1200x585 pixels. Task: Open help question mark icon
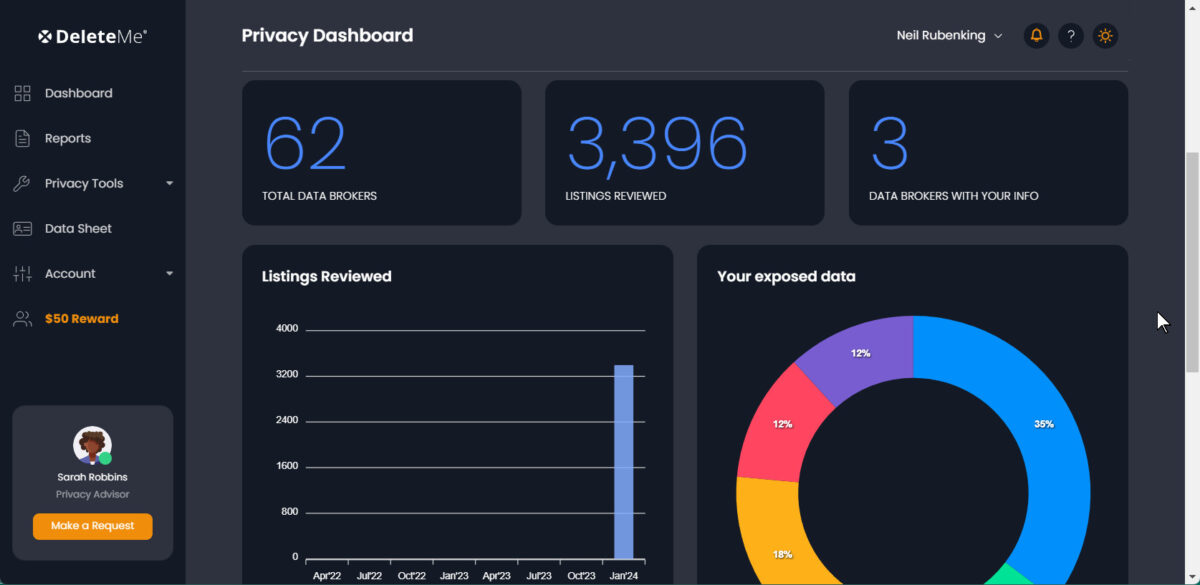click(x=1071, y=36)
